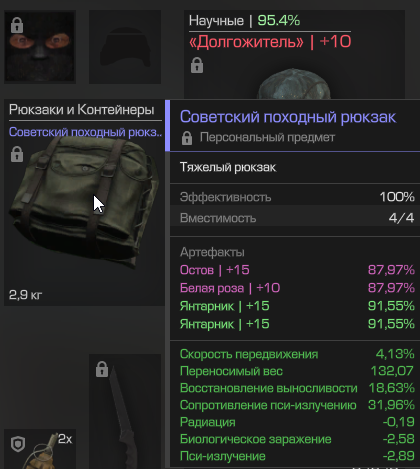Select the combat knife item
This screenshot has width=420, height=469.
click(x=122, y=417)
